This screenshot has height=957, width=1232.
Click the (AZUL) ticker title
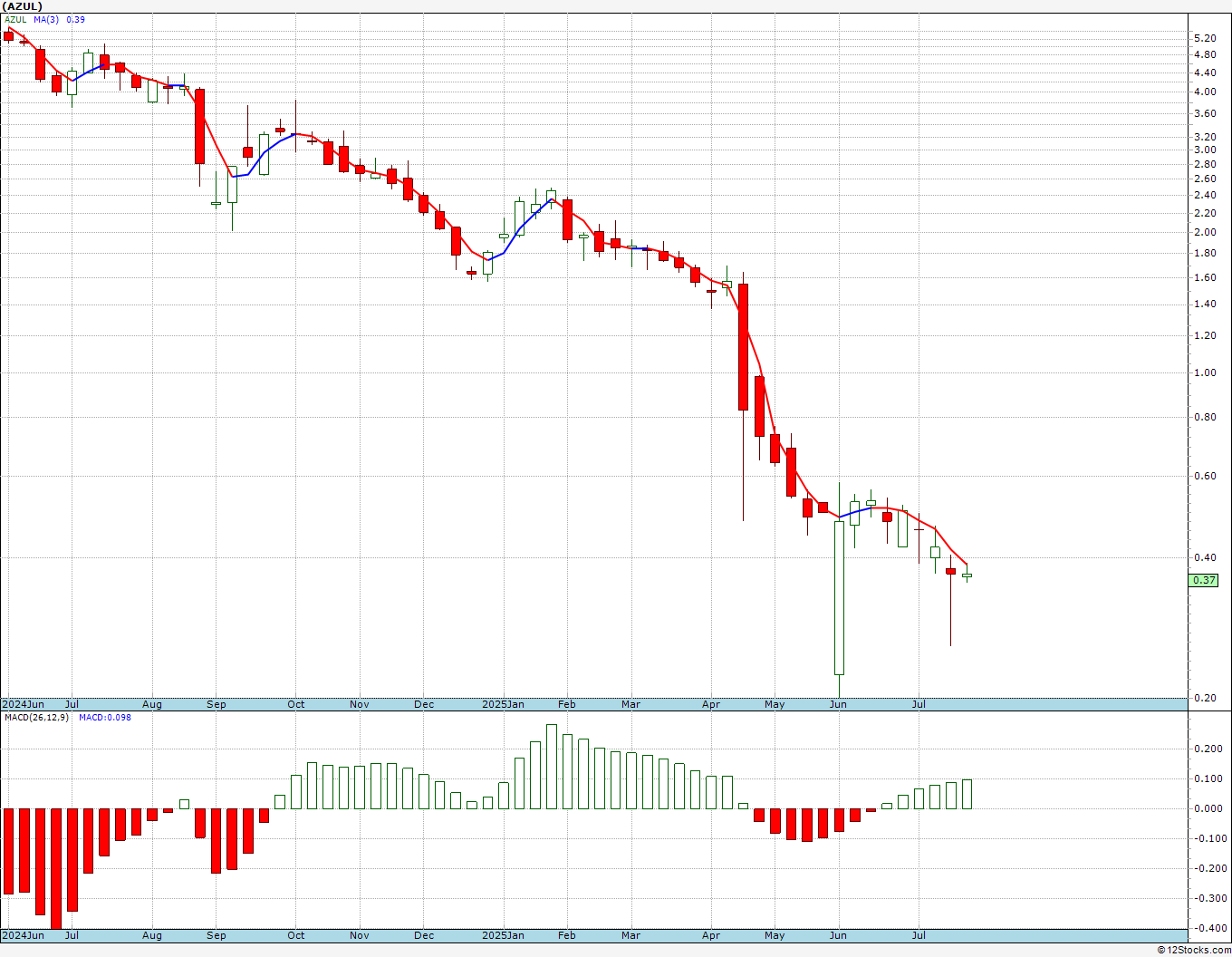pyautogui.click(x=23, y=6)
